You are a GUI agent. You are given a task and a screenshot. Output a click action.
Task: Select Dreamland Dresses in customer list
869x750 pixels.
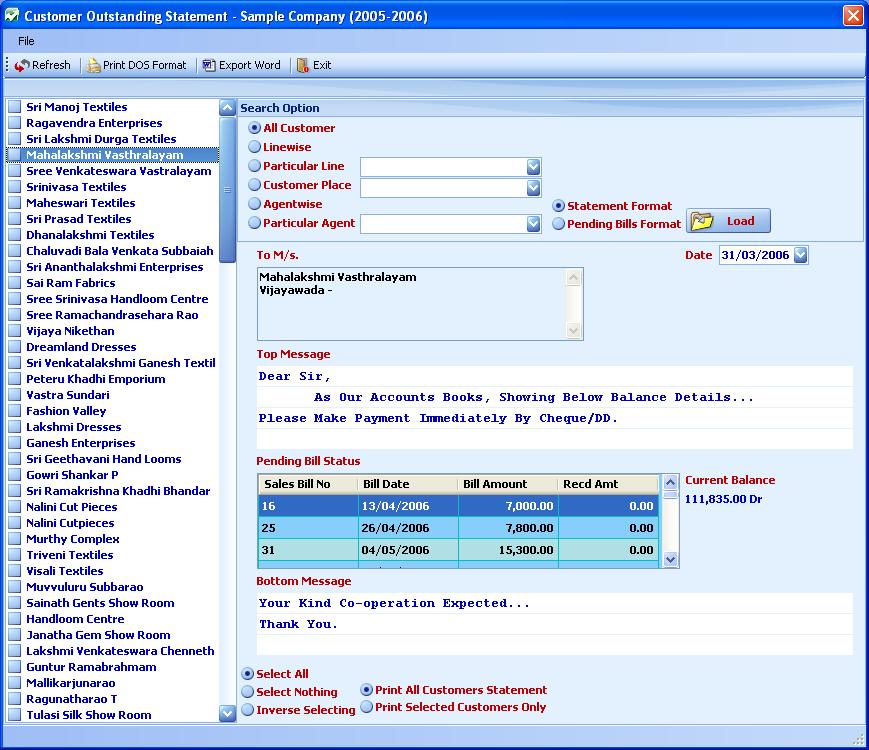[81, 347]
